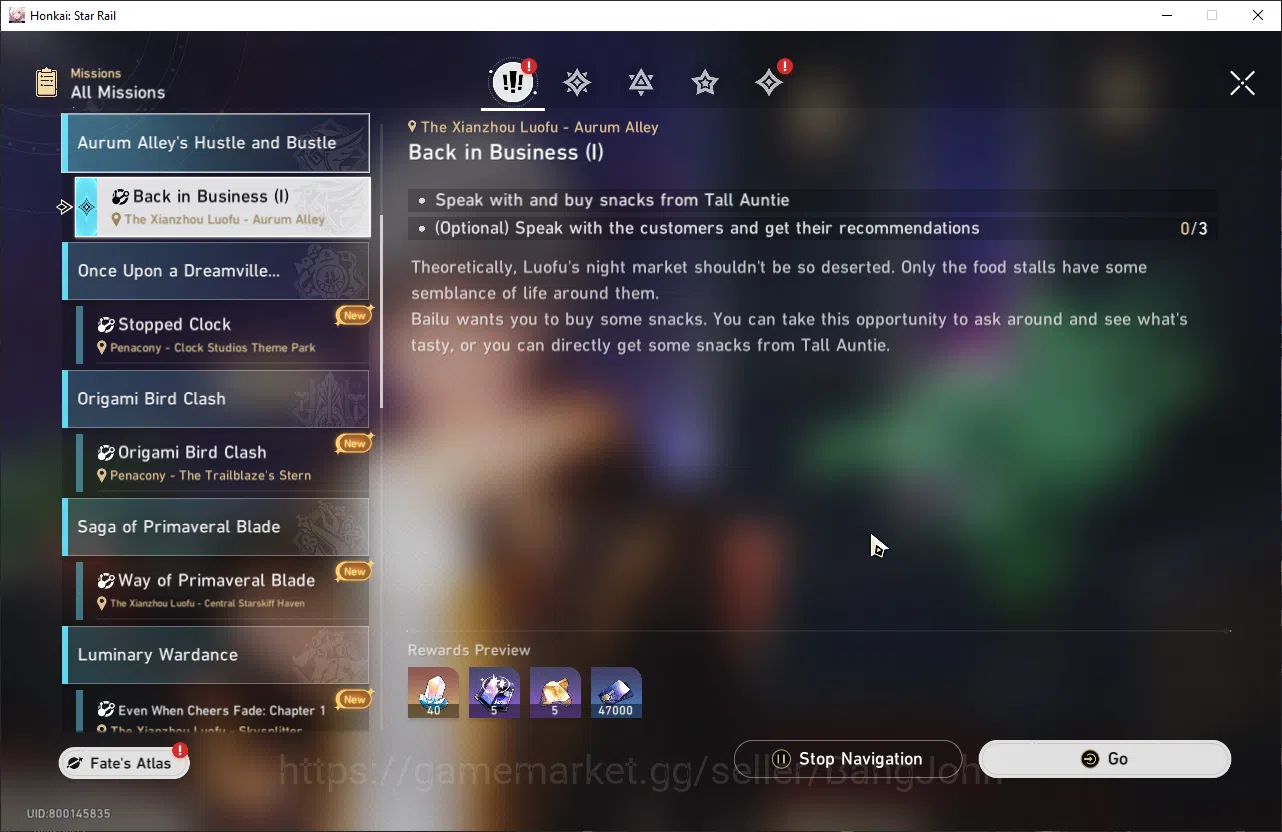
Task: Select the all missions exclamation tab
Action: coord(513,83)
